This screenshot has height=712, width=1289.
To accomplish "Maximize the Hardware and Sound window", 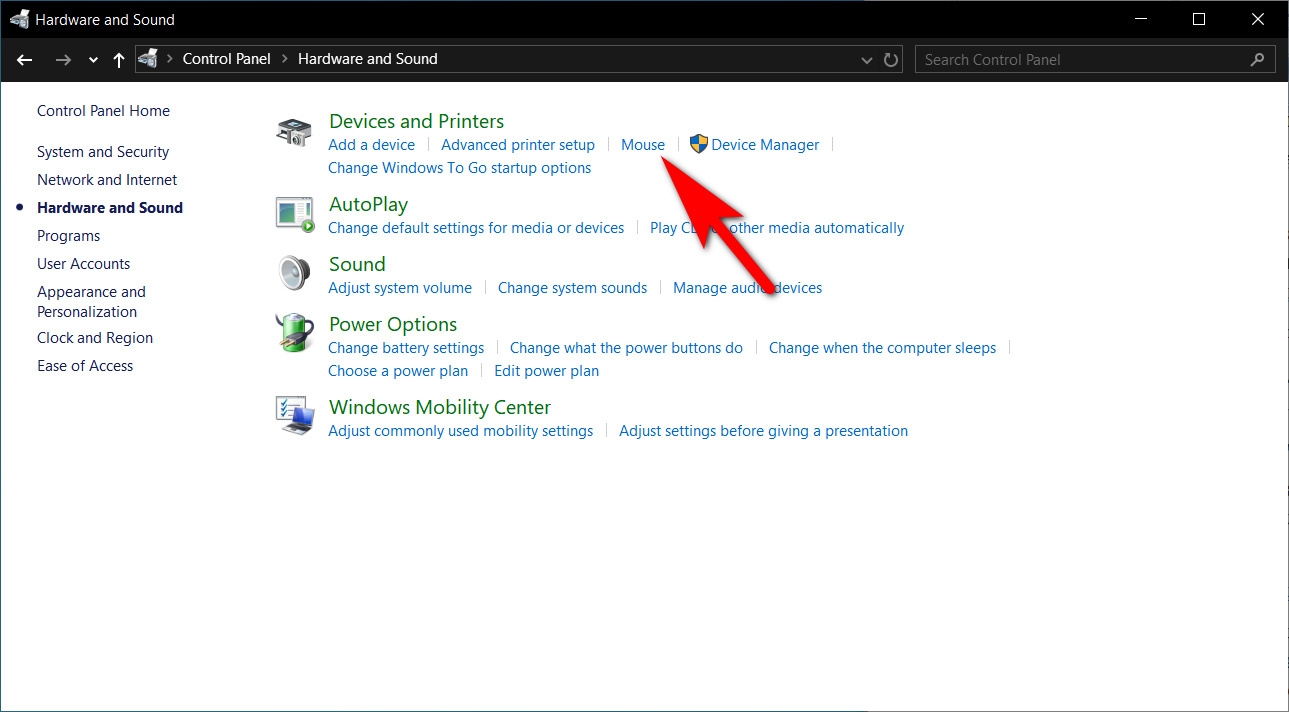I will click(x=1199, y=19).
